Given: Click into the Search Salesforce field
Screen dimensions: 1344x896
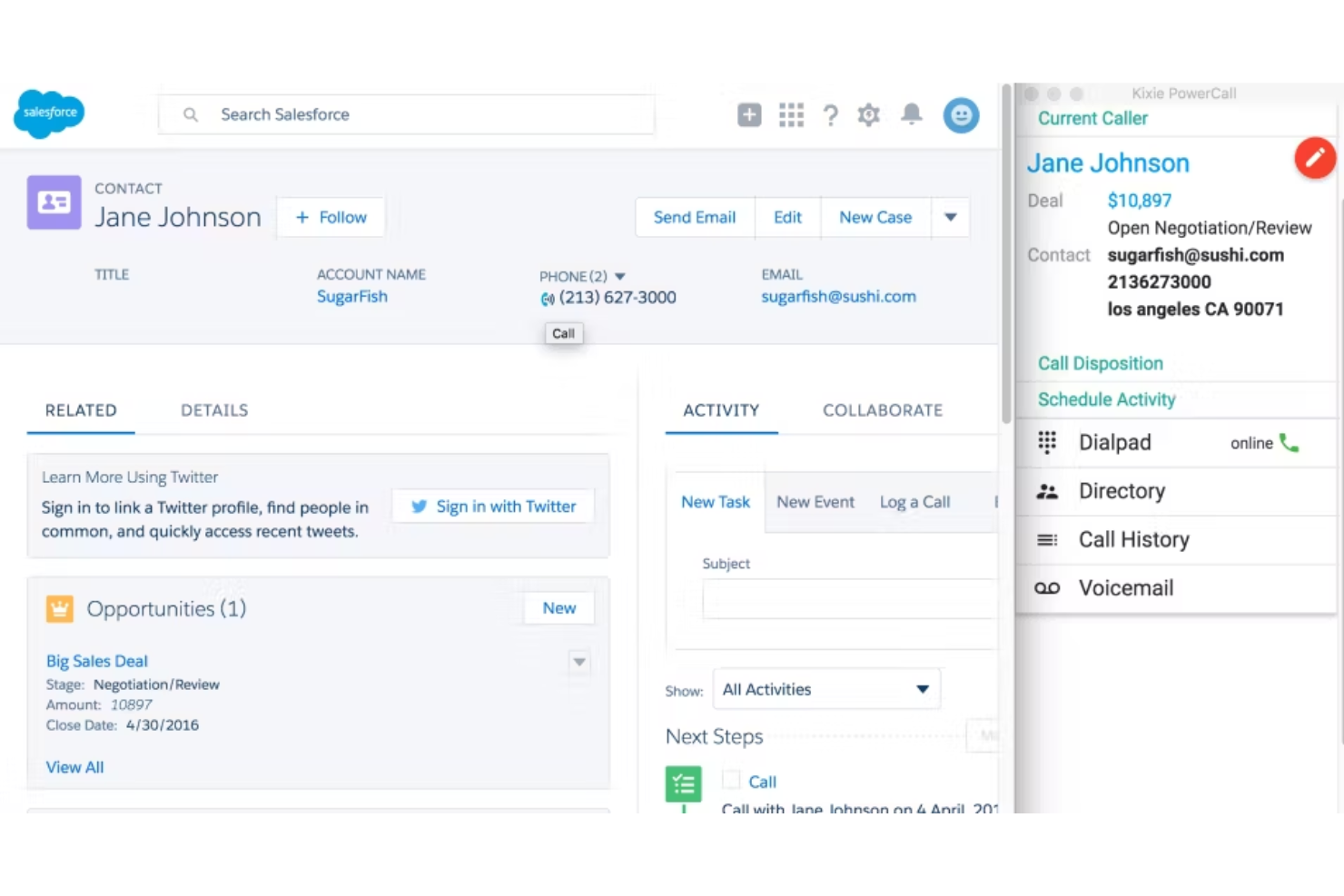Looking at the screenshot, I should (x=406, y=114).
